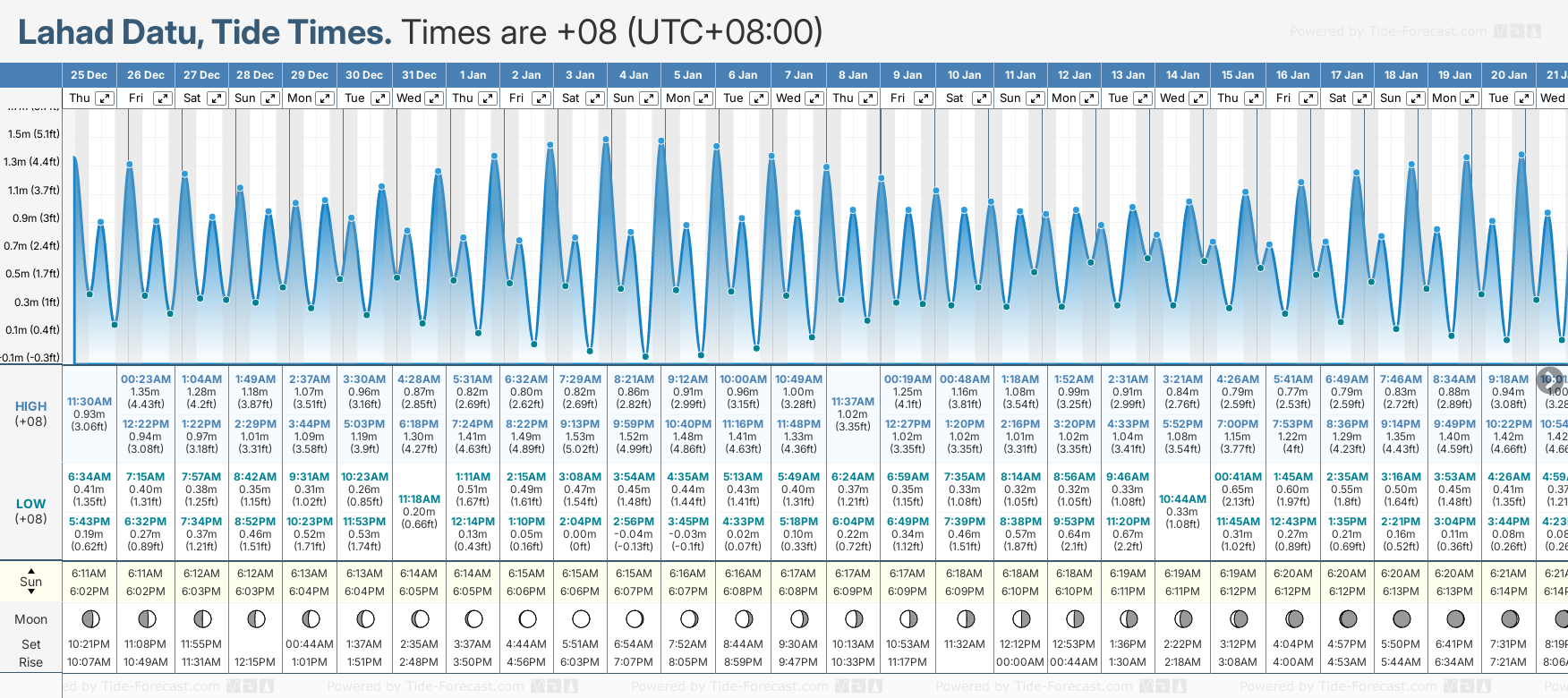Expand the Tue 20 Jan day view

pyautogui.click(x=1523, y=98)
